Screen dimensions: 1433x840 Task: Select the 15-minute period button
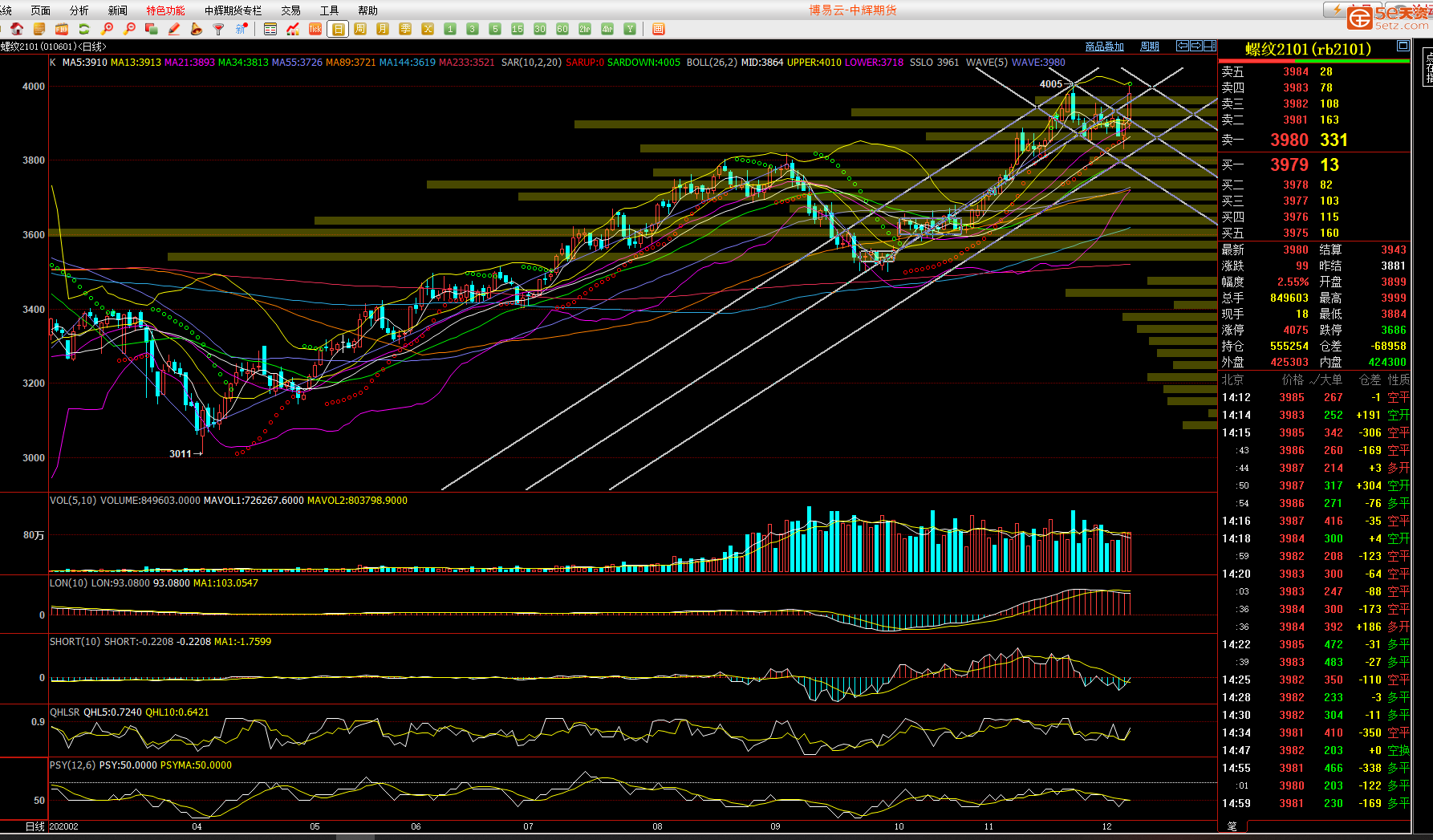click(x=518, y=29)
